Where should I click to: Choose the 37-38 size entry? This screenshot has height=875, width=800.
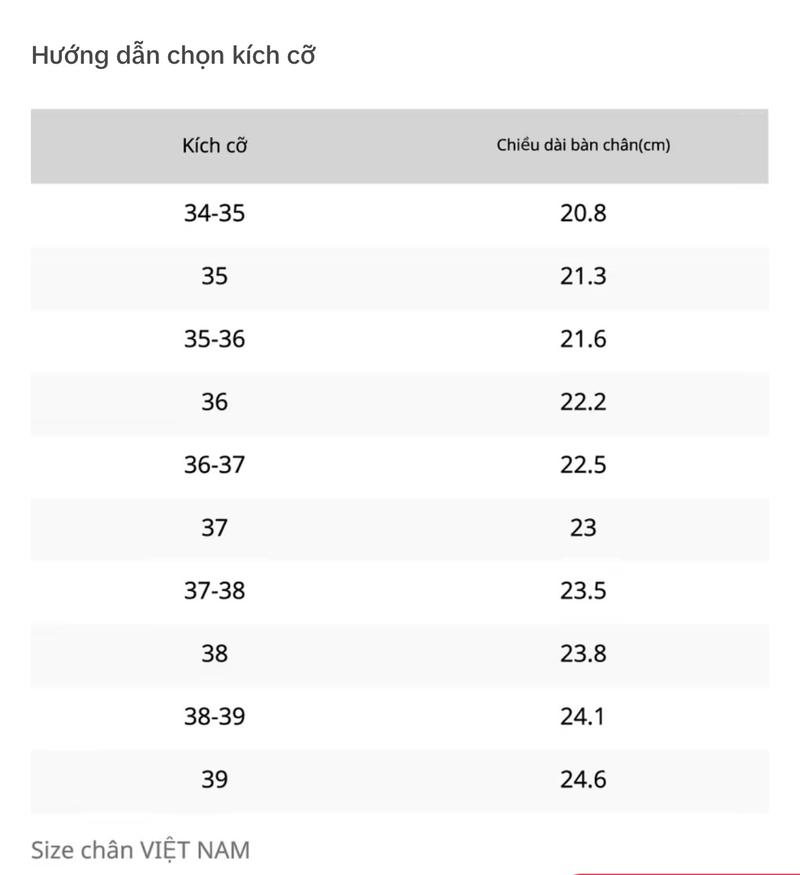click(215, 591)
